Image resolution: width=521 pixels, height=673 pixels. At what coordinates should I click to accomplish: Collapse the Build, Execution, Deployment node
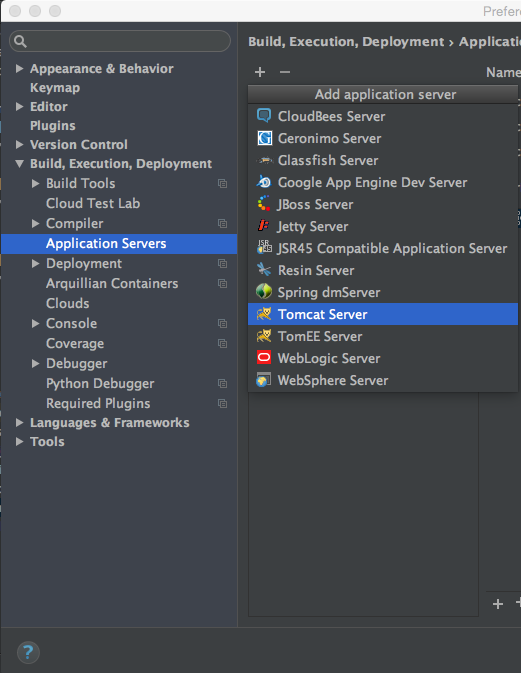[19, 163]
